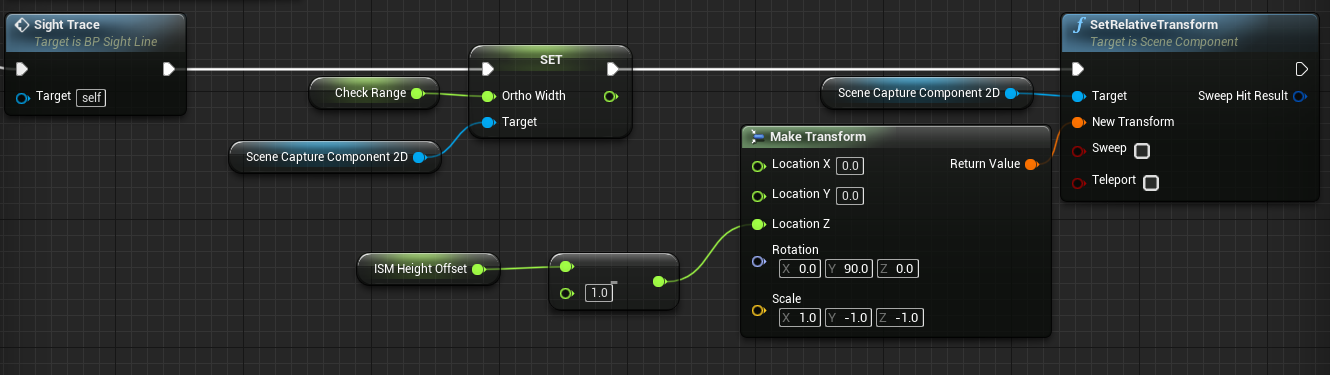Screen dimensions: 1330x375
Task: Click the ISM Height Offset output pin
Action: 478,268
